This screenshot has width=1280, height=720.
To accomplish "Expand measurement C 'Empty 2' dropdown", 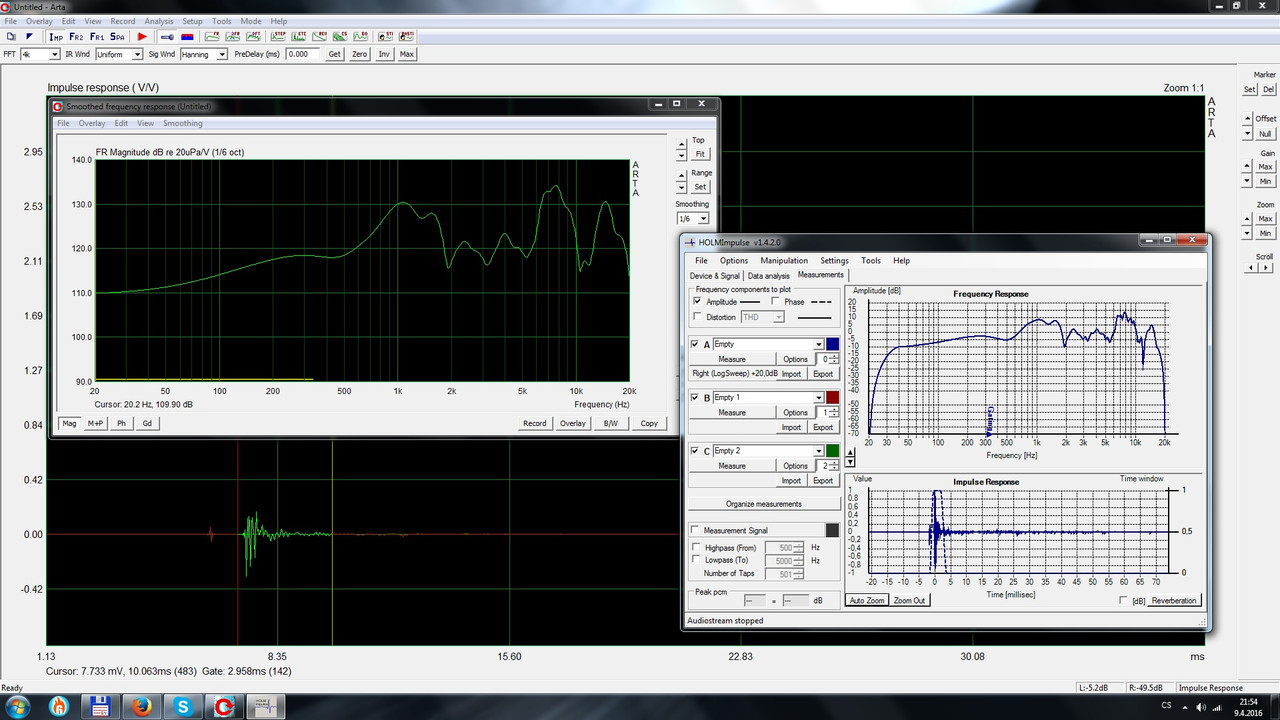I will coord(819,451).
